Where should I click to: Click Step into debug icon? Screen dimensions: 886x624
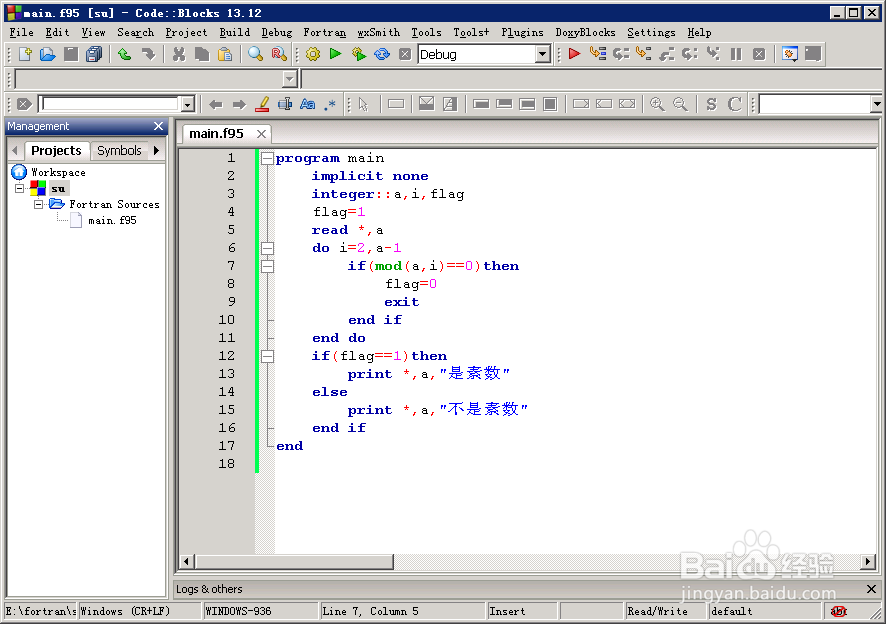coord(644,54)
